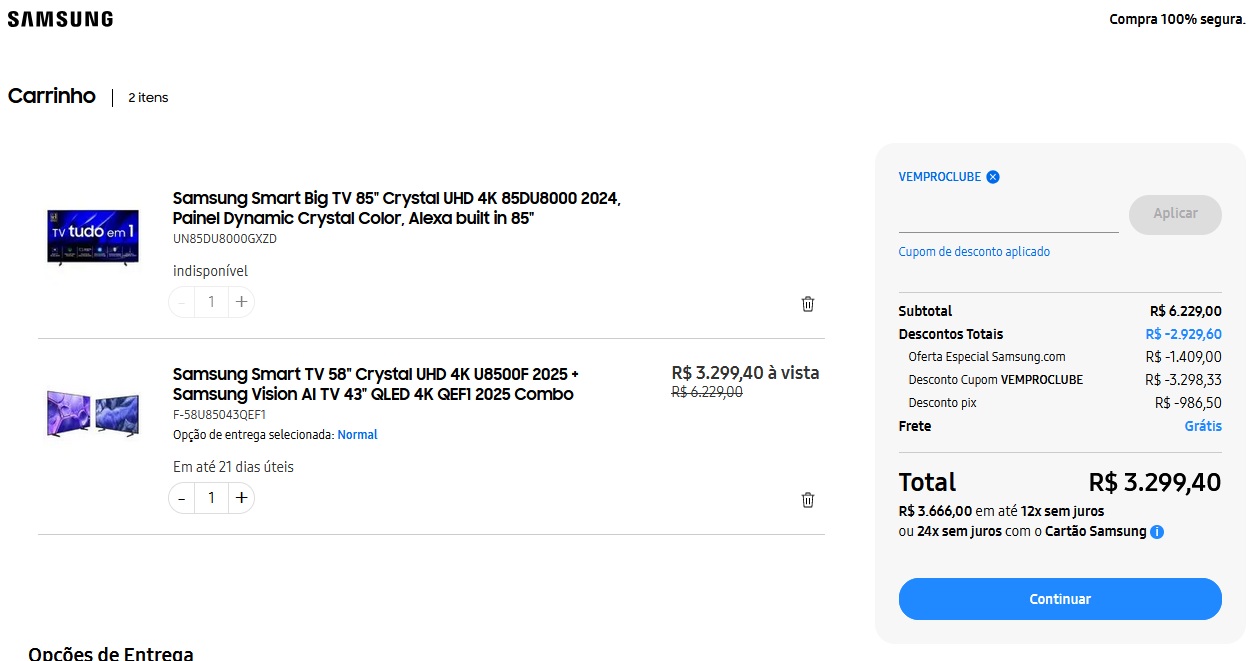Decrease quantity of the U8500F combo

coord(181,497)
